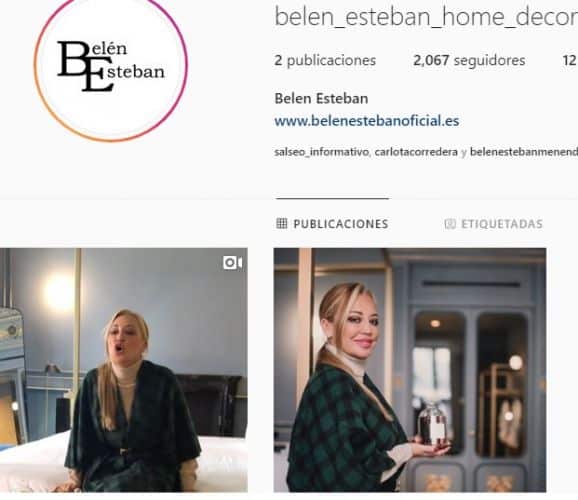Image resolution: width=578 pixels, height=500 pixels.
Task: Click the Belen Esteban display name
Action: [321, 98]
